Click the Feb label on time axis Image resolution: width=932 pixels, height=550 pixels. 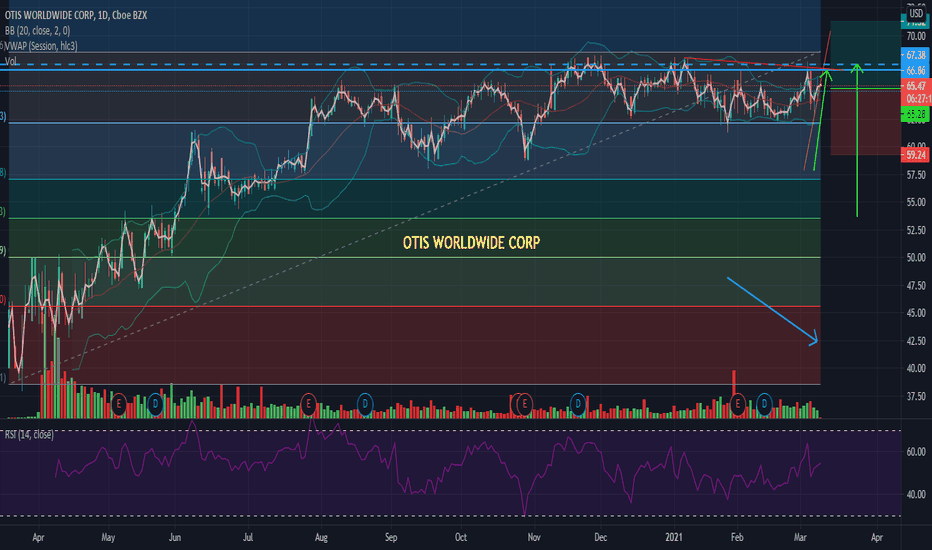(x=737, y=538)
